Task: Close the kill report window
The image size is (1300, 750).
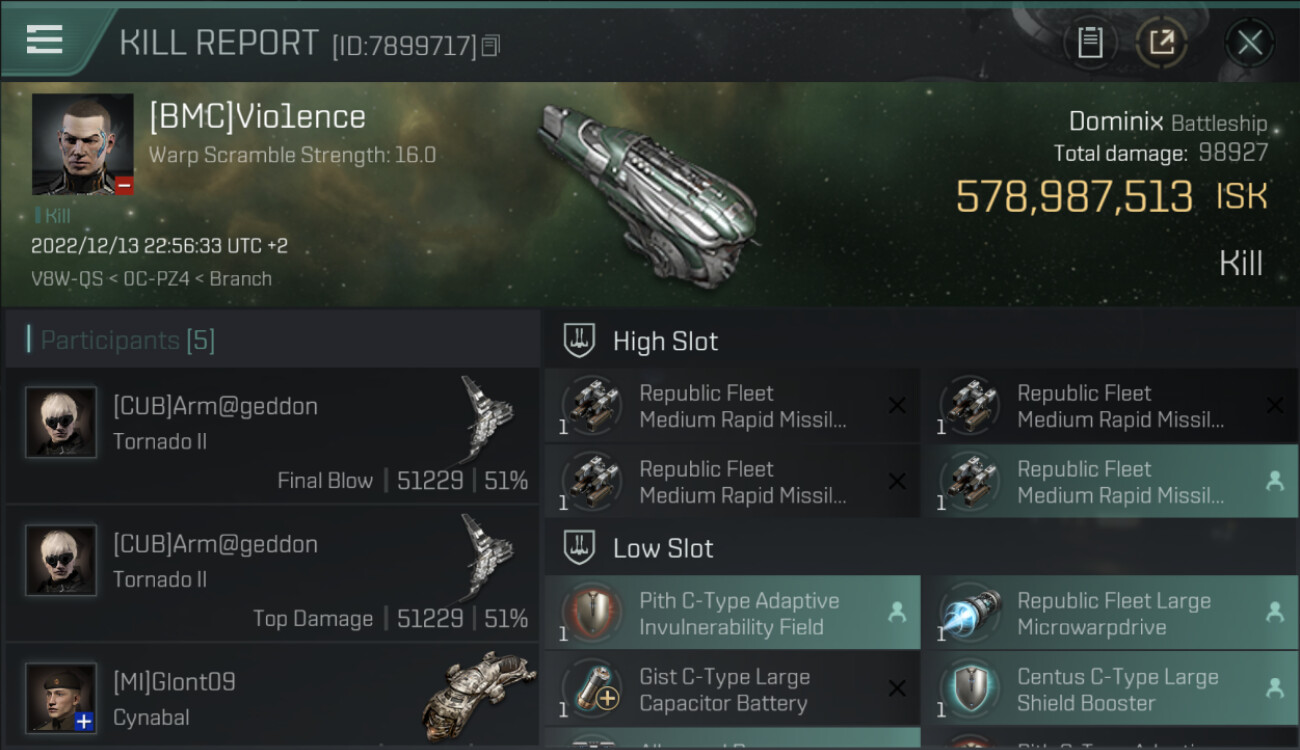Action: [1249, 42]
